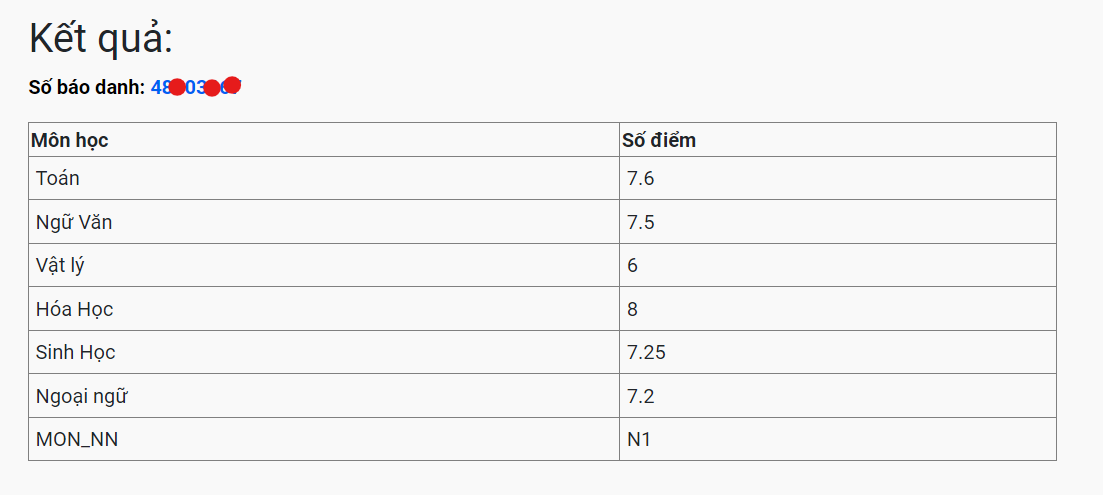
Task: Select the "Số điểm" column header
Action: pos(659,140)
